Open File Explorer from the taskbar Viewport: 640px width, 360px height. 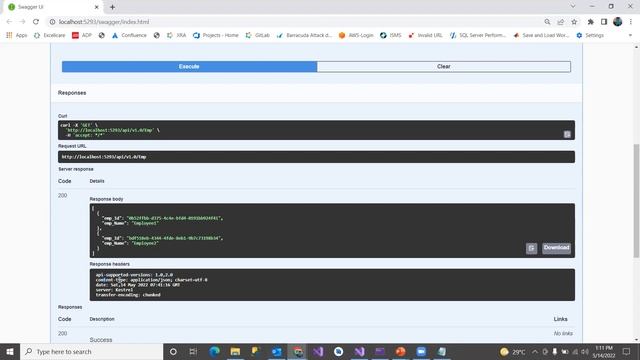pos(235,351)
